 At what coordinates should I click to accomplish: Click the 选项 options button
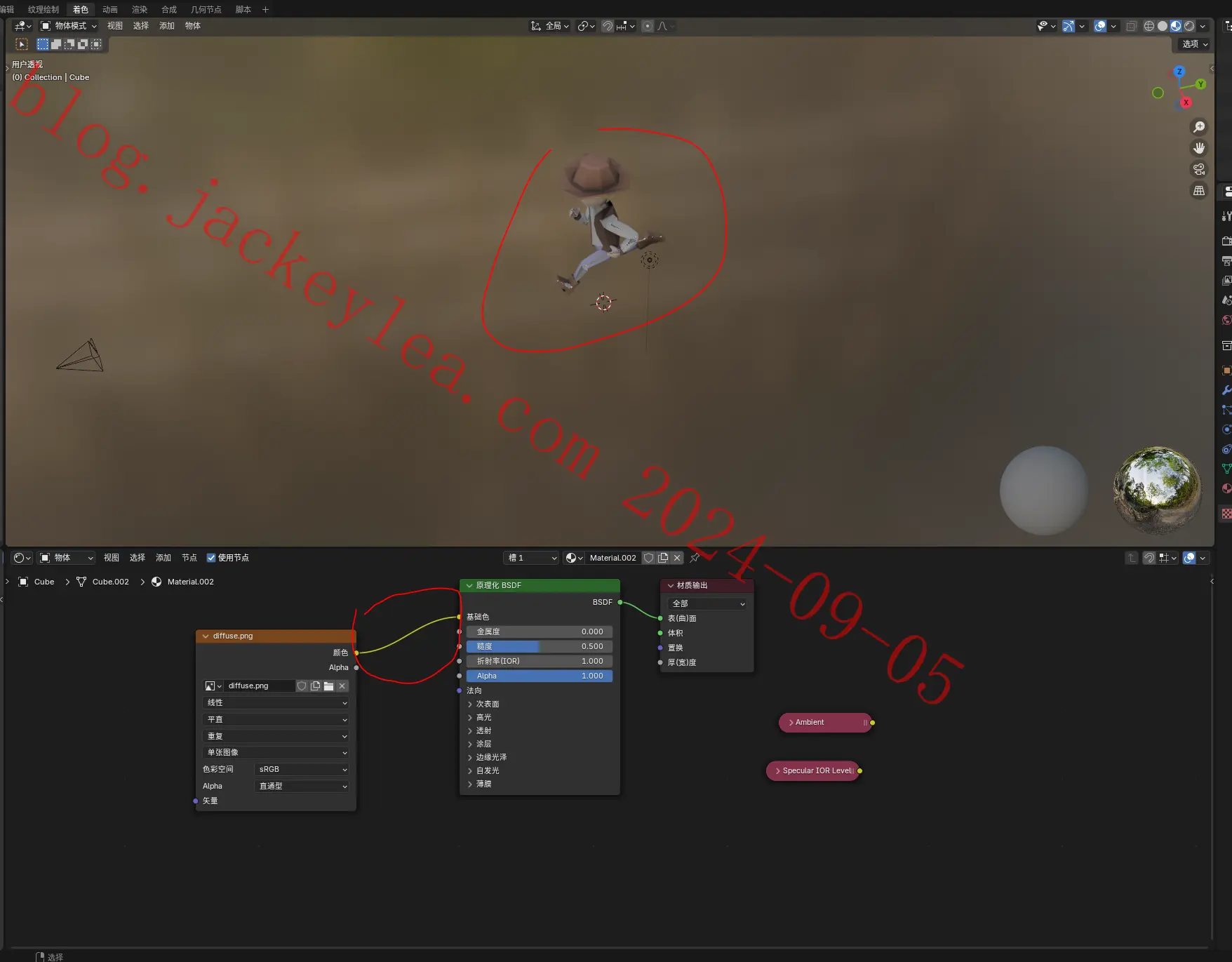(x=1195, y=44)
